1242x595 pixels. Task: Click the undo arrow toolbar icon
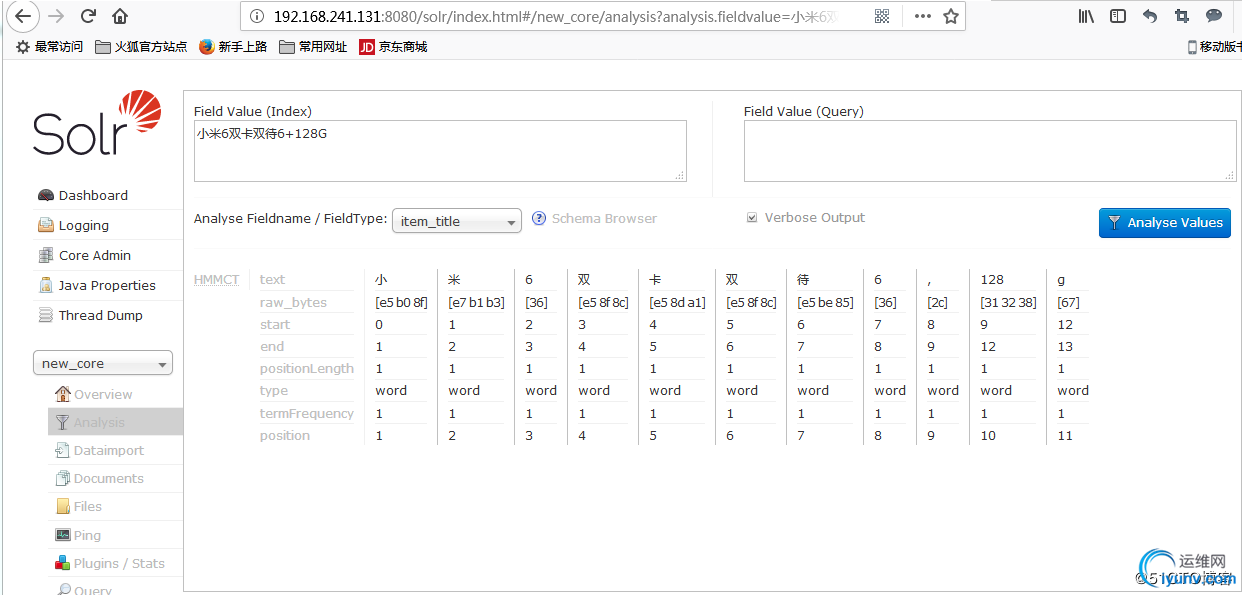pos(1150,16)
